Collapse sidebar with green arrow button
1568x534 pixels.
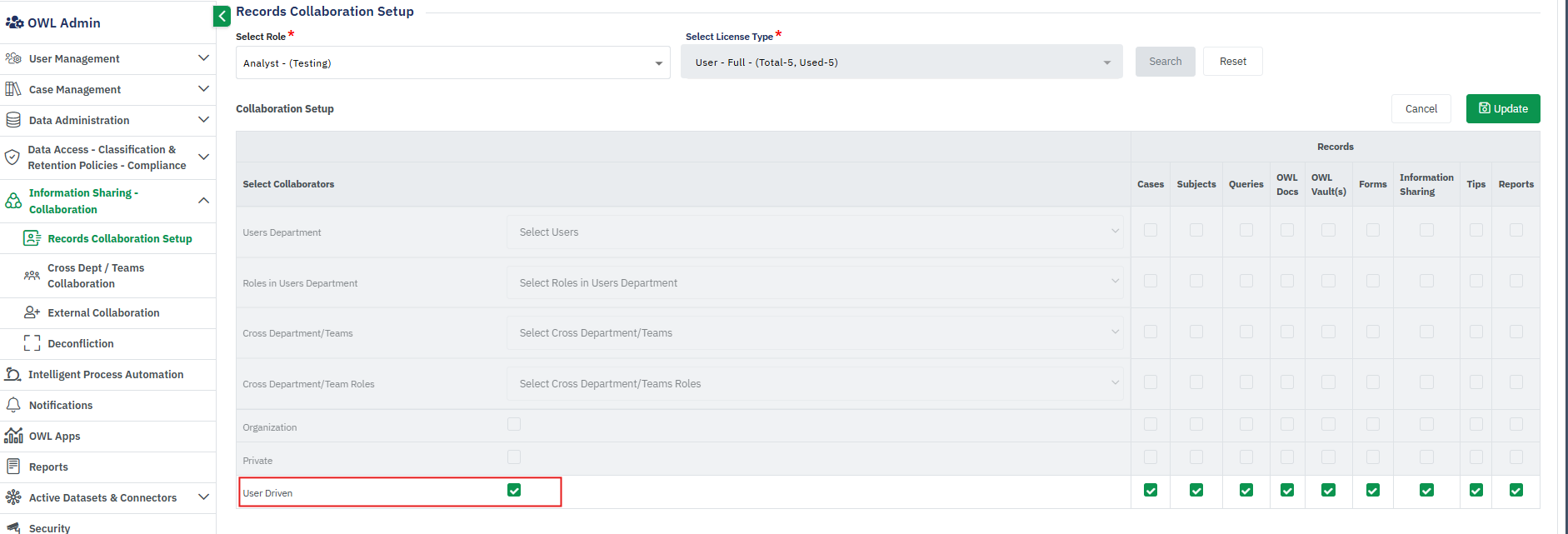click(222, 16)
